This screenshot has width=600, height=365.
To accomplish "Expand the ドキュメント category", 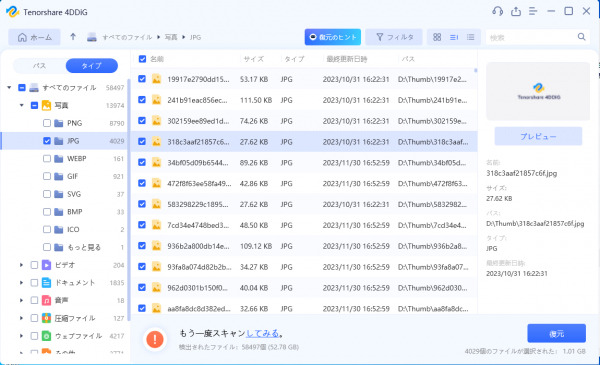I will click(21, 282).
